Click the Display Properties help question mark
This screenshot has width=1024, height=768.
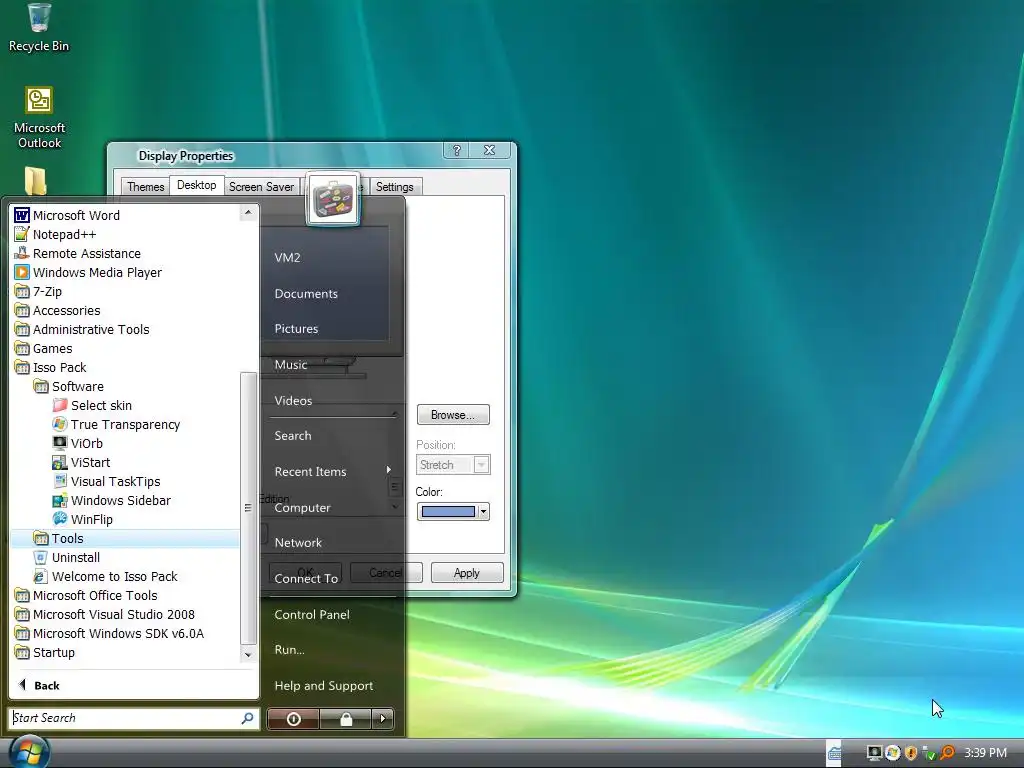click(456, 150)
